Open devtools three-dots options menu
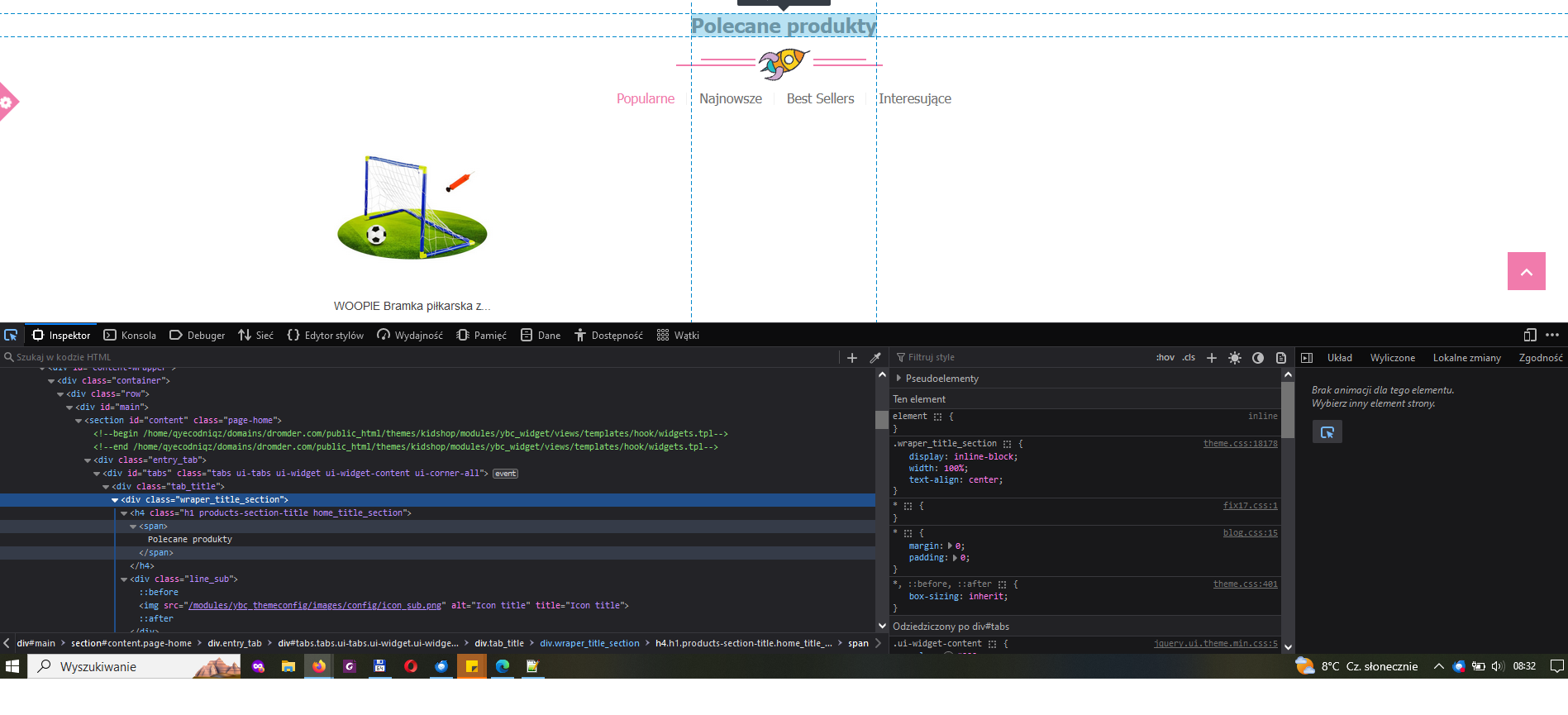The image size is (1568, 715). (x=1552, y=335)
